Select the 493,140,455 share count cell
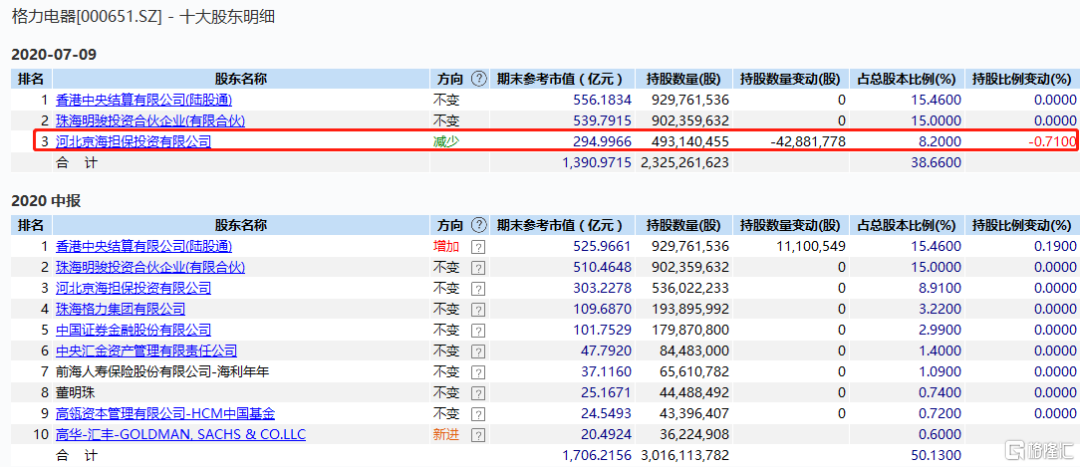The image size is (1080, 467). pos(690,142)
